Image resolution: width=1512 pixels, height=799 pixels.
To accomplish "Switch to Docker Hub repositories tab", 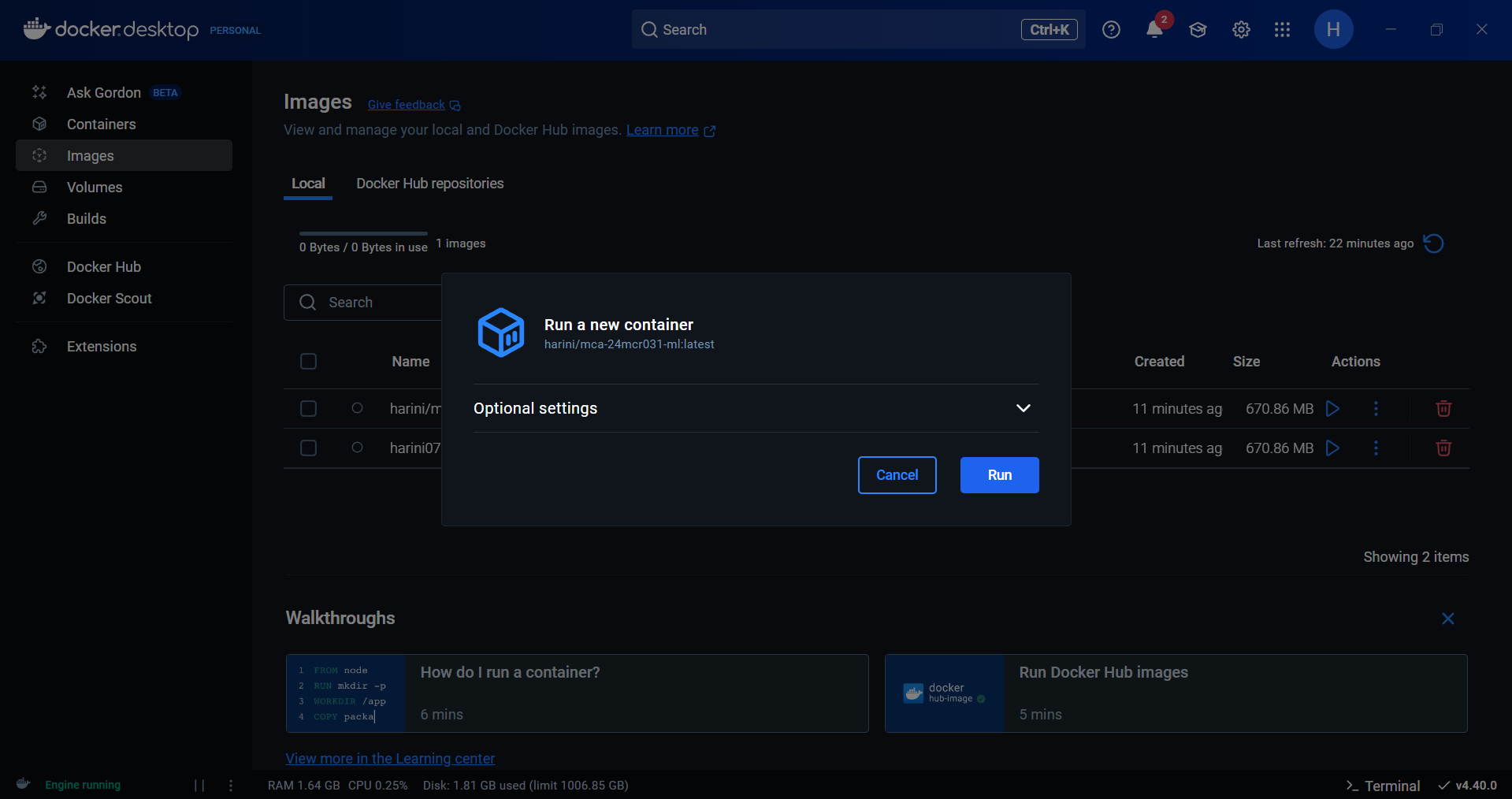I will [x=429, y=184].
